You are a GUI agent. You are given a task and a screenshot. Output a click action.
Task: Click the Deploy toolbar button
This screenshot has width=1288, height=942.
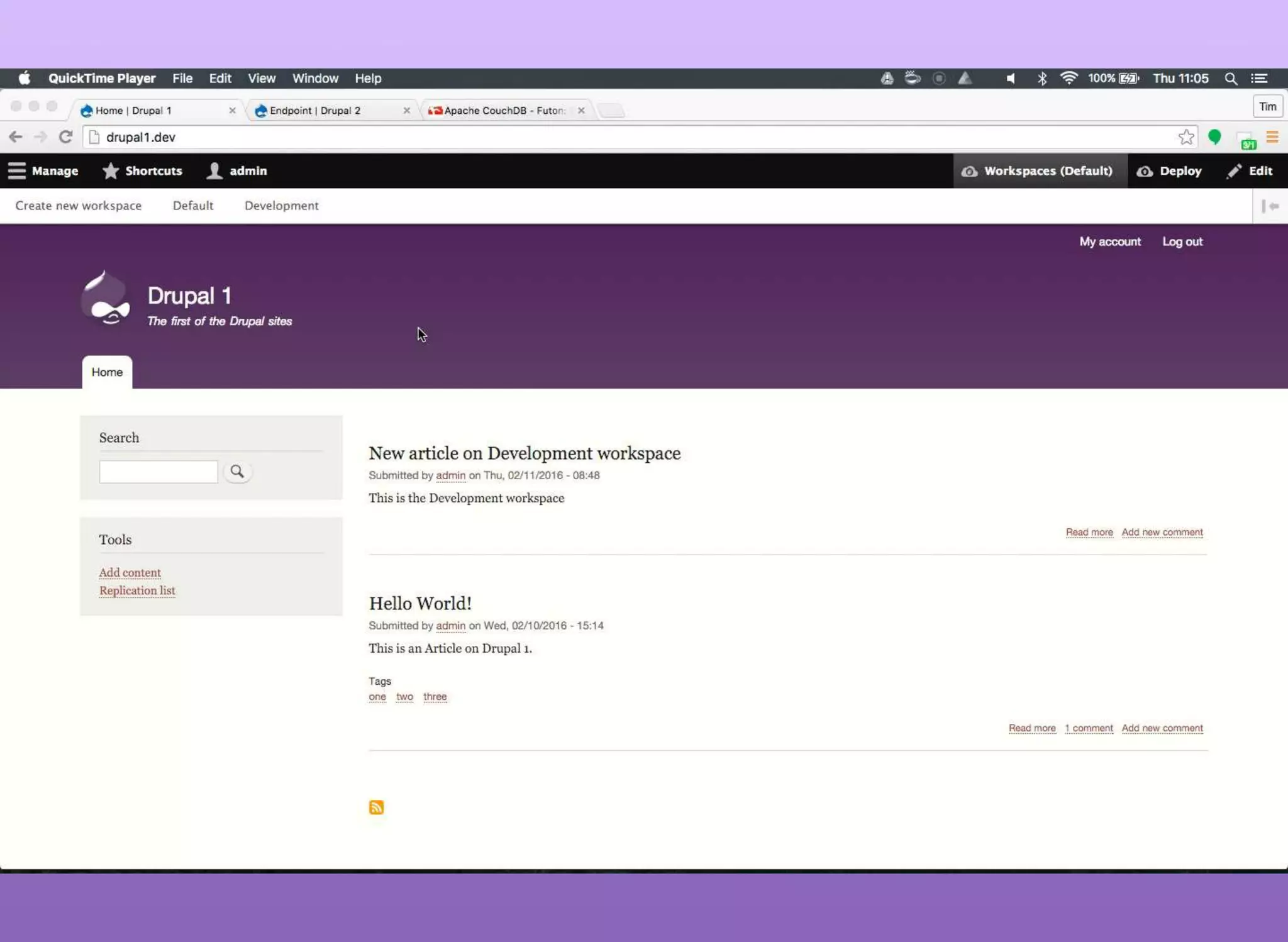1169,171
